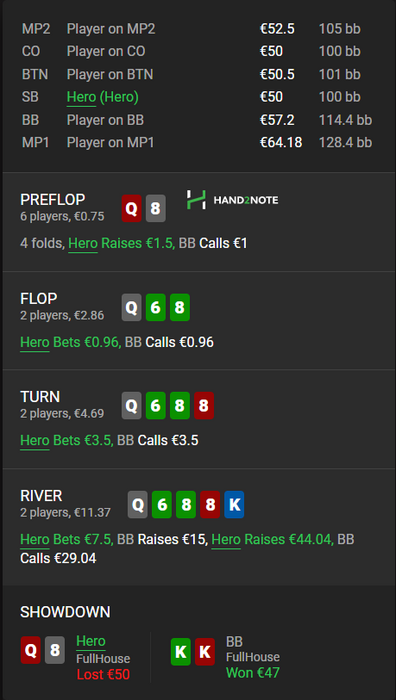Click the red 8 turn card
This screenshot has height=700, width=396.
(x=204, y=405)
